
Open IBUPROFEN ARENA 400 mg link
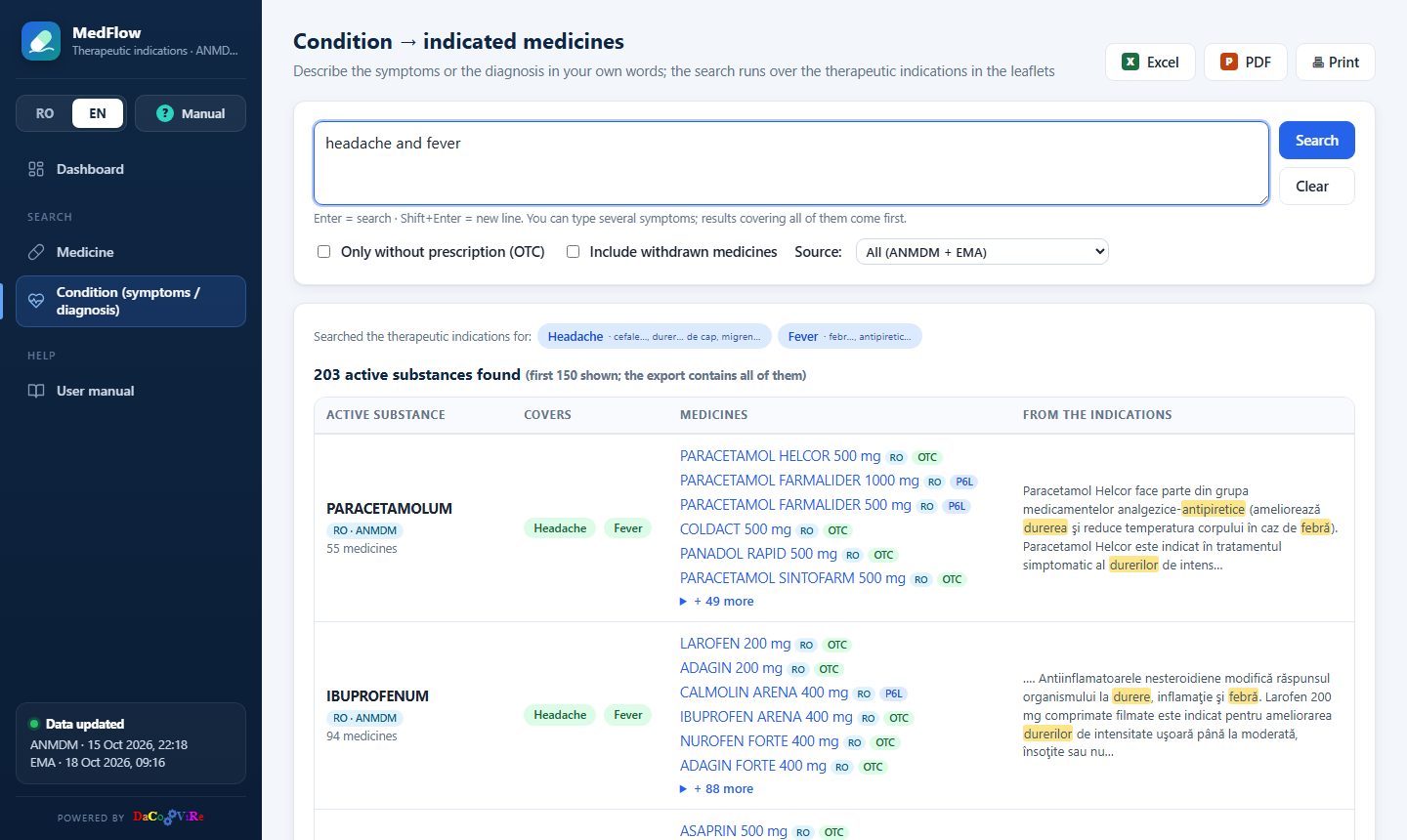click(x=766, y=717)
